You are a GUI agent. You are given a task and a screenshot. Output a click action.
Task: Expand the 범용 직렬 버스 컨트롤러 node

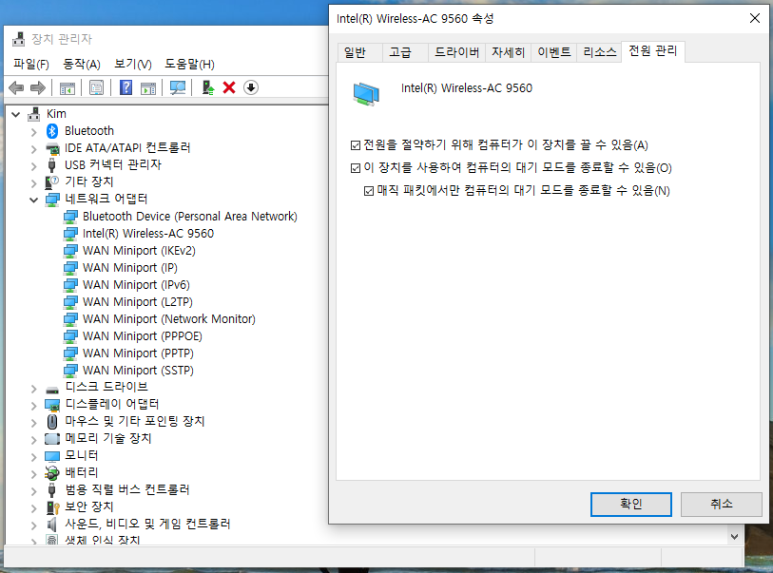point(33,491)
